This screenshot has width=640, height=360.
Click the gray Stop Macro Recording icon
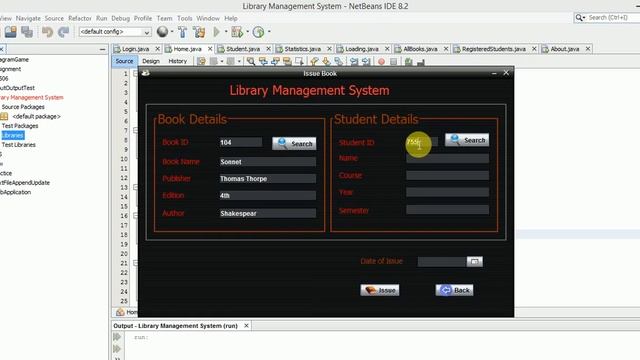point(393,62)
